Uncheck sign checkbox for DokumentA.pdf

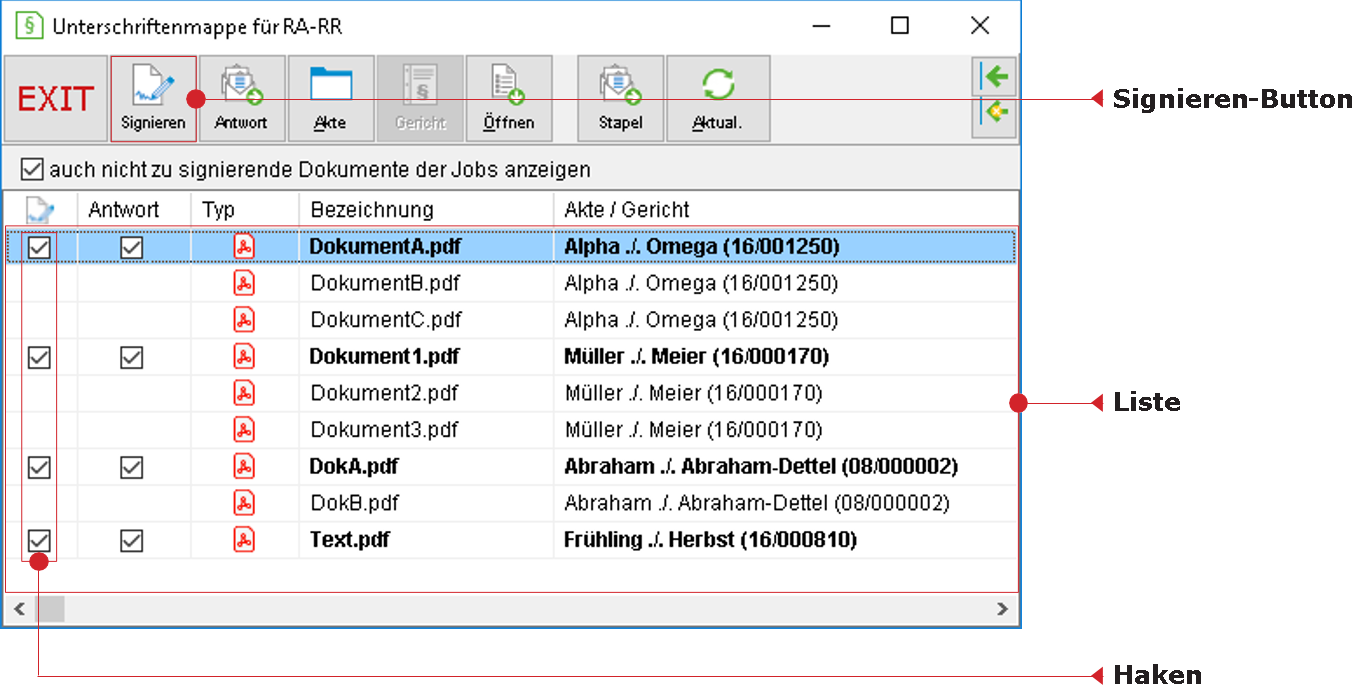tap(39, 247)
